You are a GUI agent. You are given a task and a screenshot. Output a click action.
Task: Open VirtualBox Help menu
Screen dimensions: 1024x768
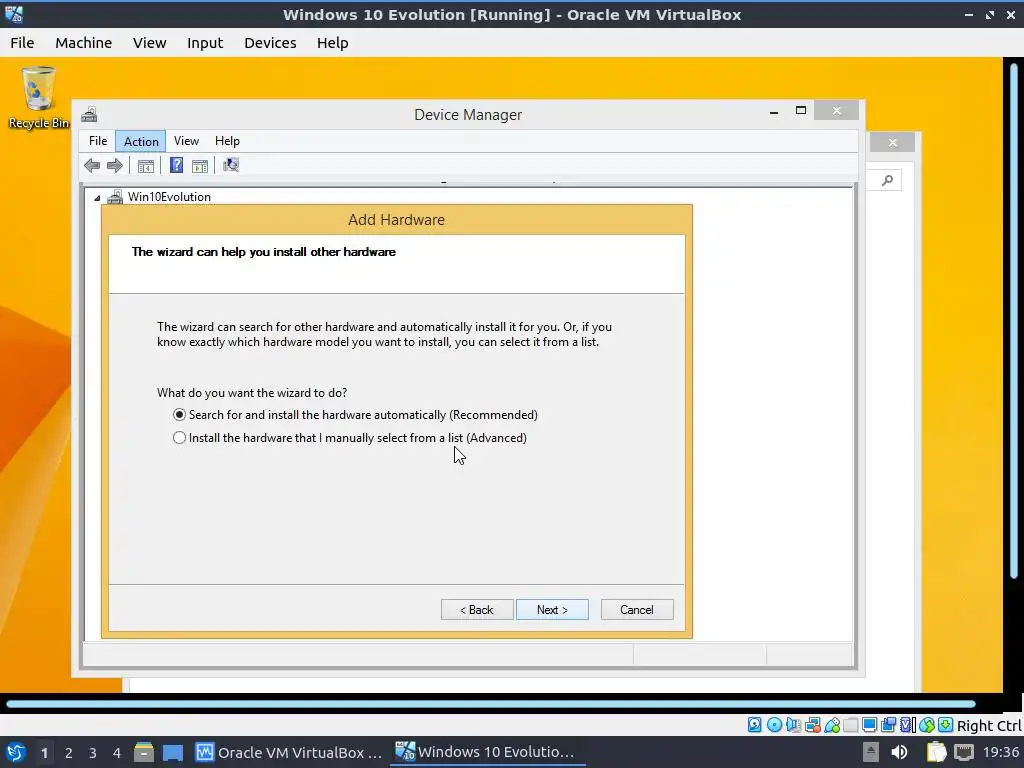332,43
